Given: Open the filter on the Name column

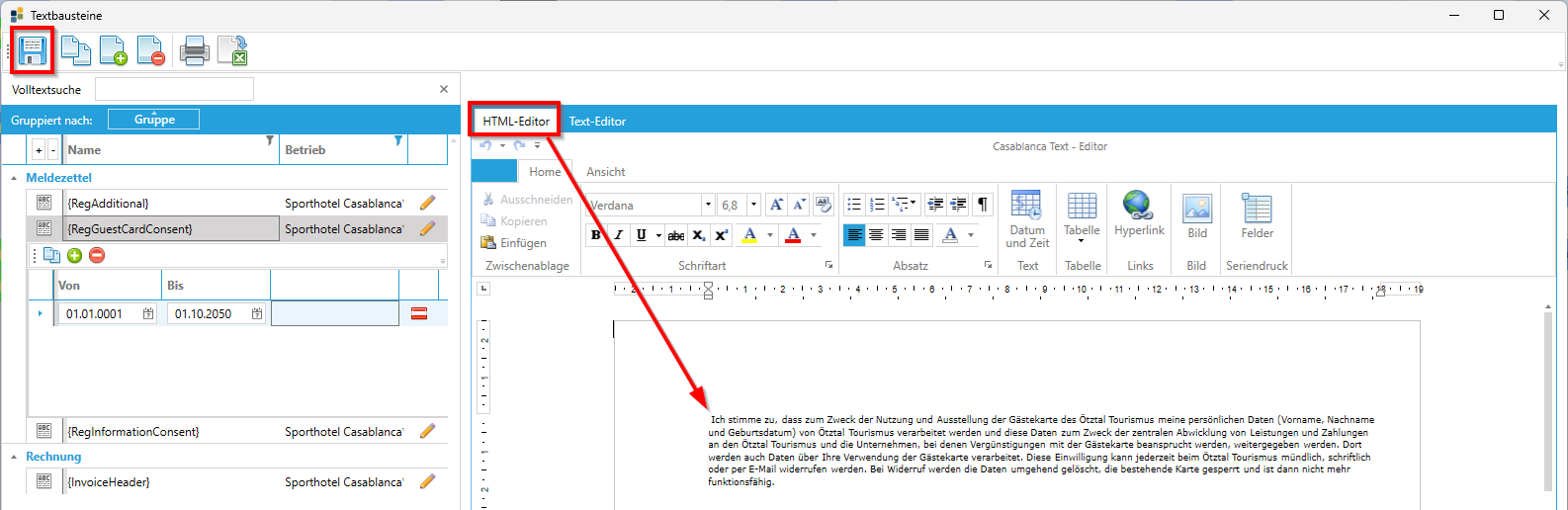Looking at the screenshot, I should (270, 141).
